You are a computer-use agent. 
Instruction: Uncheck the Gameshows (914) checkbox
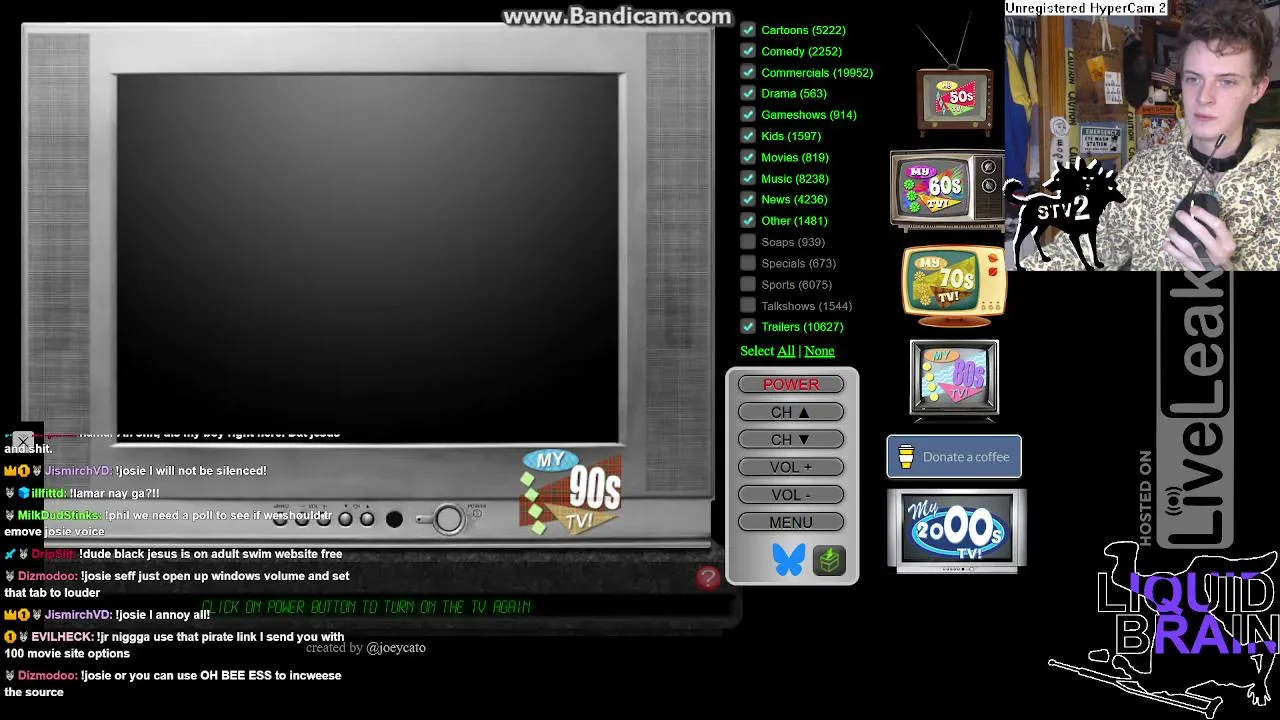748,114
